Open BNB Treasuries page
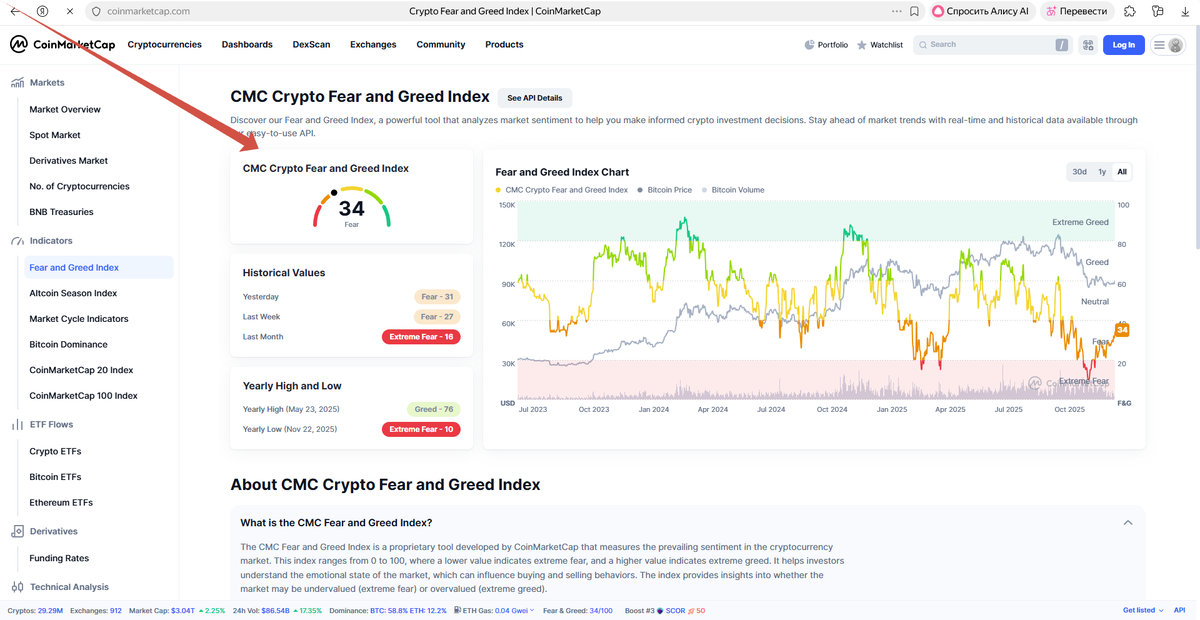Screen dimensions: 1200x620 [61, 212]
